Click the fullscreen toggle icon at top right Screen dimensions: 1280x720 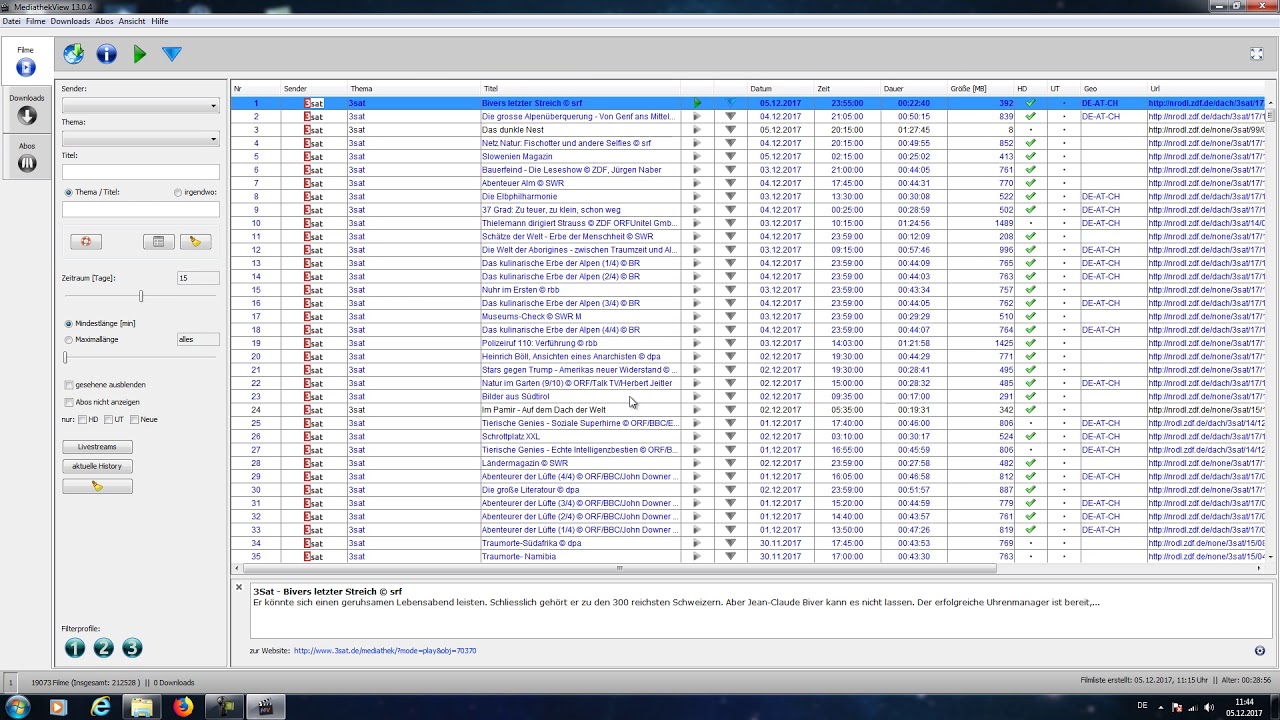click(x=1257, y=55)
